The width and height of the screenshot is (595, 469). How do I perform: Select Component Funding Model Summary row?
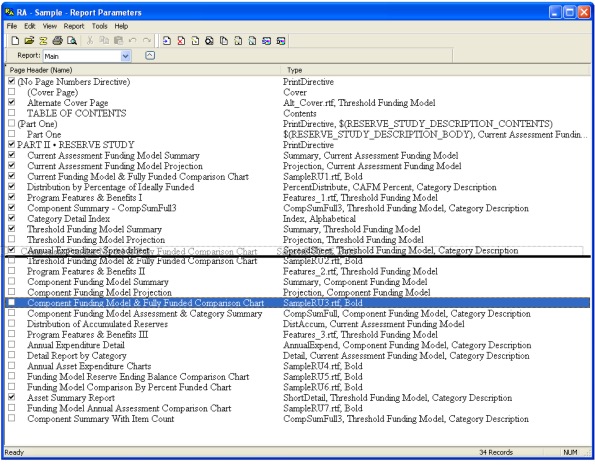click(x=298, y=282)
